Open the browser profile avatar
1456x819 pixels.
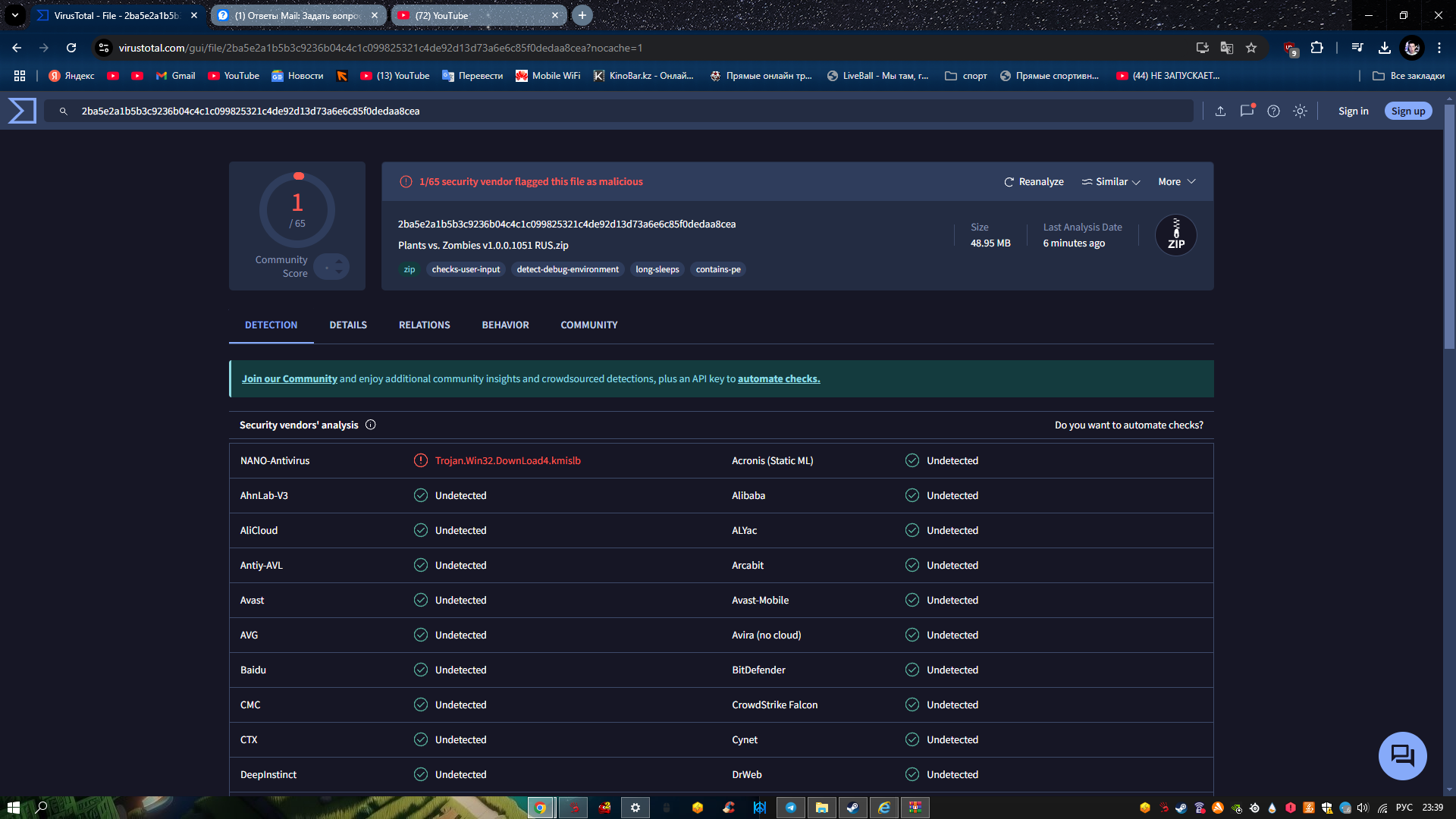click(1412, 48)
